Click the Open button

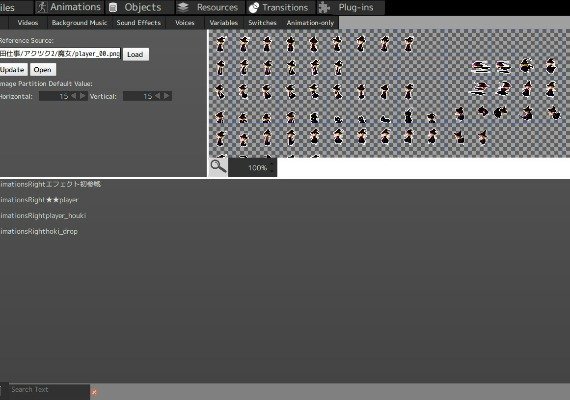pos(43,69)
